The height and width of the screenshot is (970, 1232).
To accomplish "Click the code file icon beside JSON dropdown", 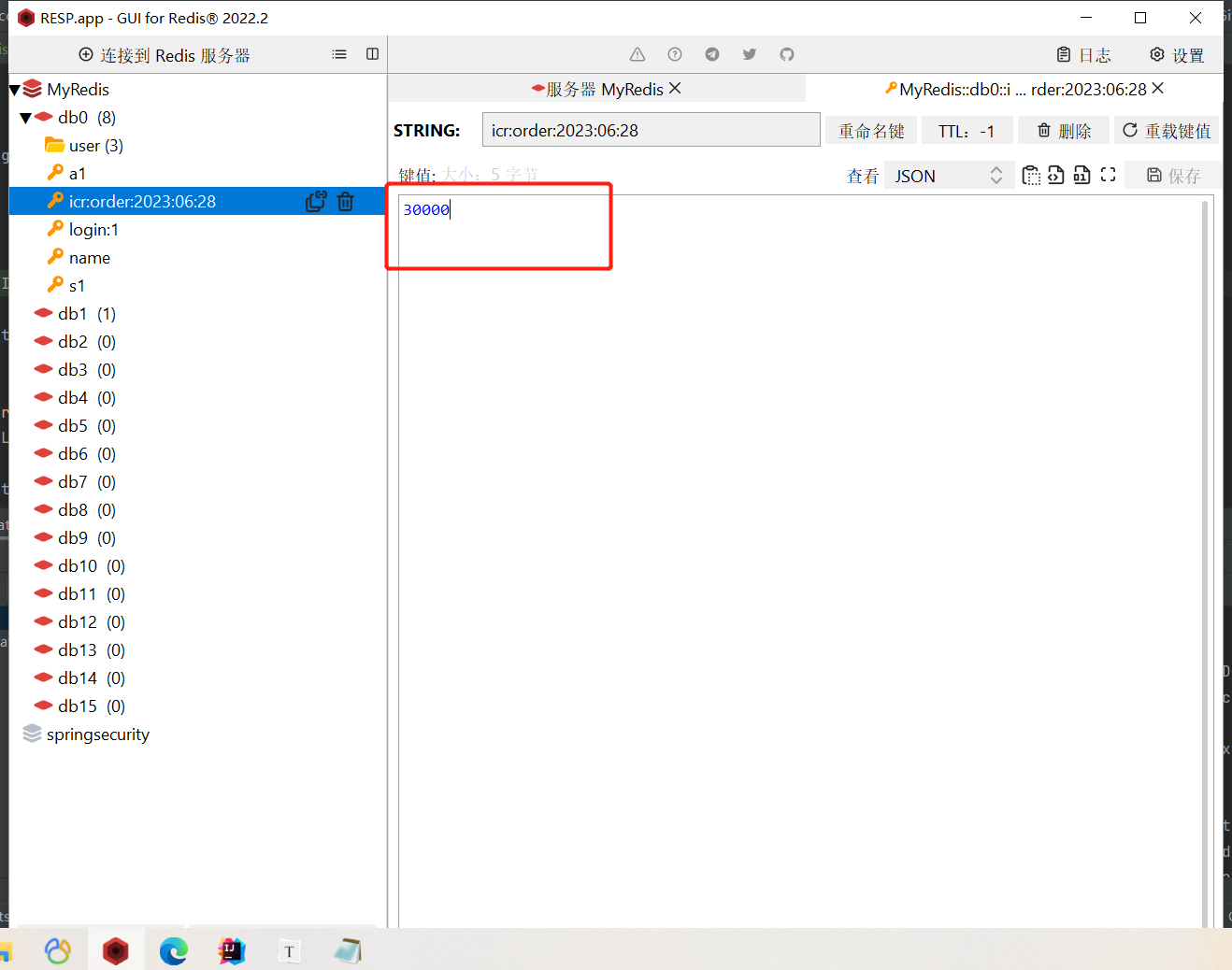I will tap(1056, 175).
